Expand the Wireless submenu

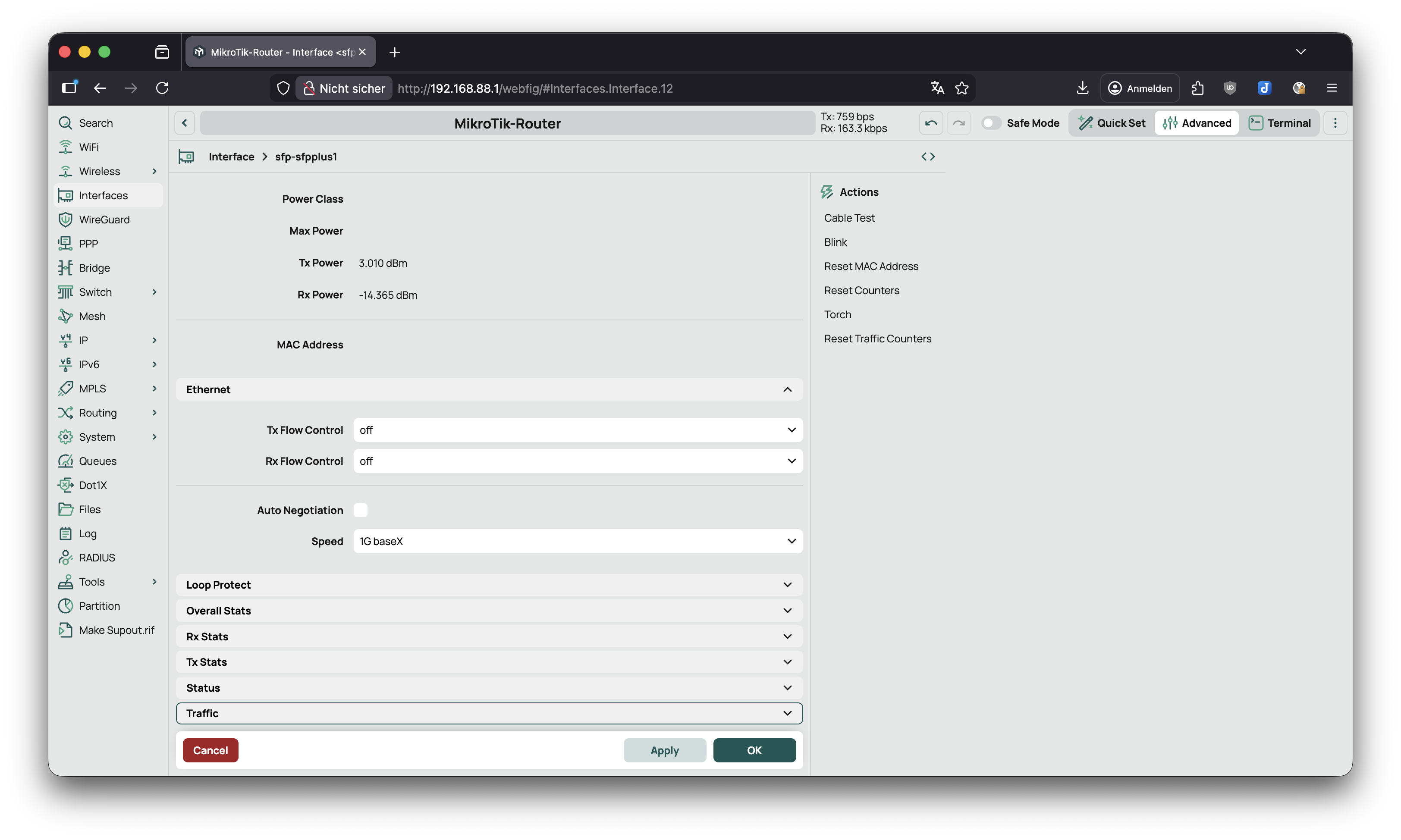point(154,171)
